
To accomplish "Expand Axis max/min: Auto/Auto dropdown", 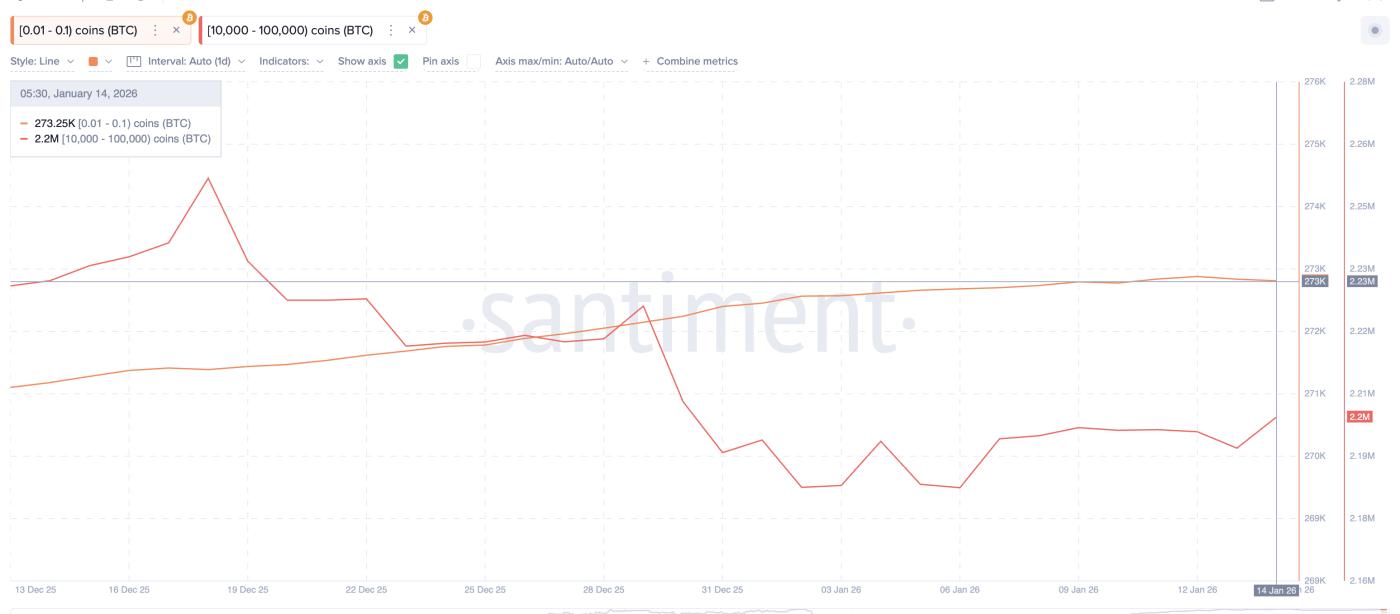I will tap(561, 61).
